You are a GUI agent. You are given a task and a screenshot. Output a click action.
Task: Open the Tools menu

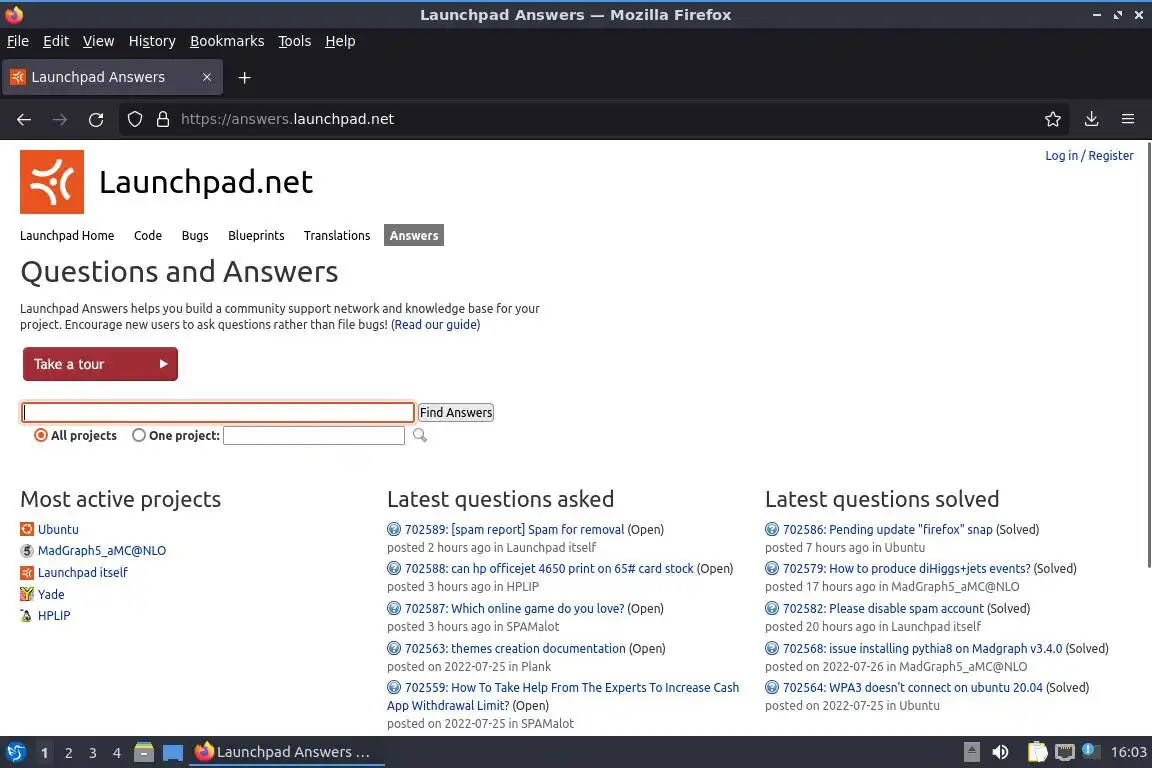tap(295, 41)
